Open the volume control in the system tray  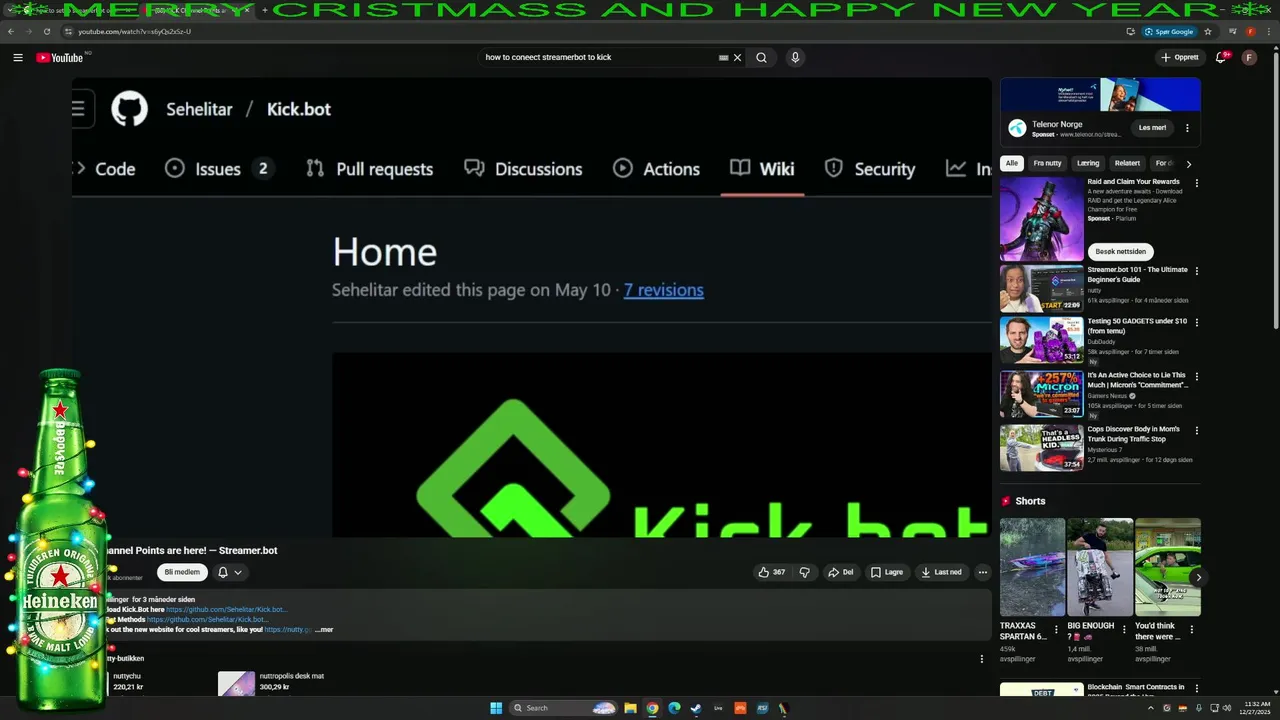[1228, 708]
